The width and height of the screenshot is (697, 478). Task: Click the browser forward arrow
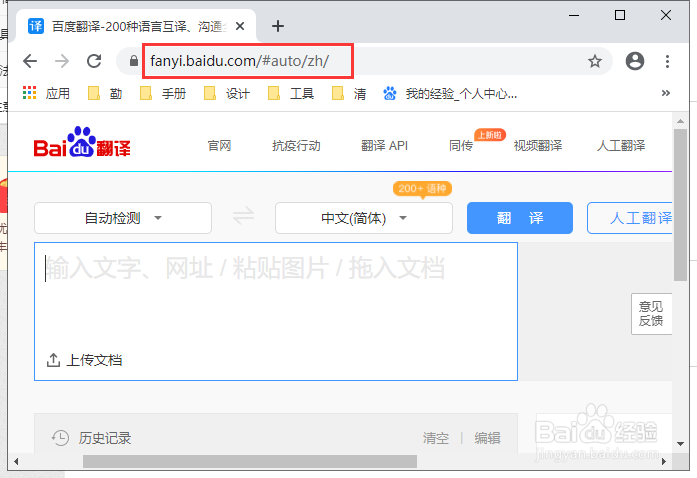click(62, 61)
